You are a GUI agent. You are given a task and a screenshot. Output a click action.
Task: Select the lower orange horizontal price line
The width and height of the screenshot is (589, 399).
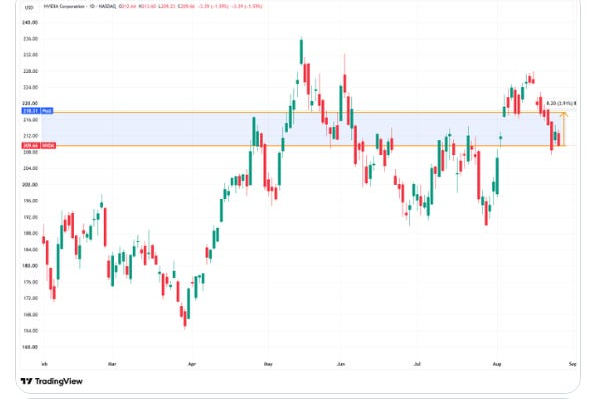tap(301, 146)
